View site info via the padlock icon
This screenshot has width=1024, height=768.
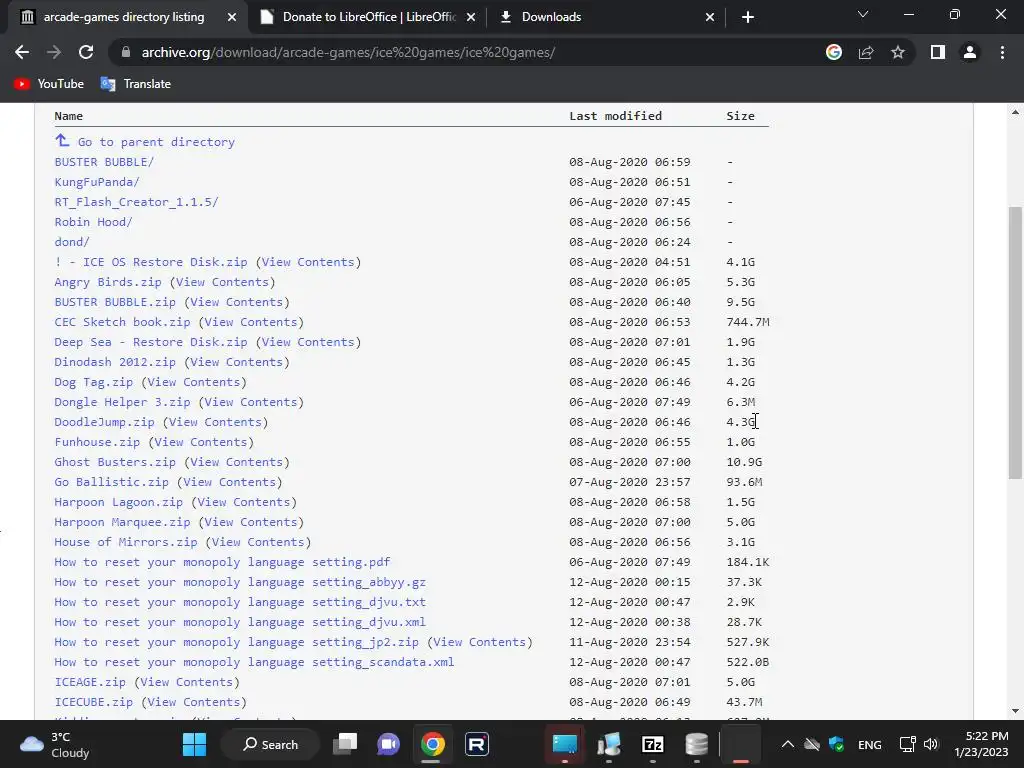click(x=126, y=52)
